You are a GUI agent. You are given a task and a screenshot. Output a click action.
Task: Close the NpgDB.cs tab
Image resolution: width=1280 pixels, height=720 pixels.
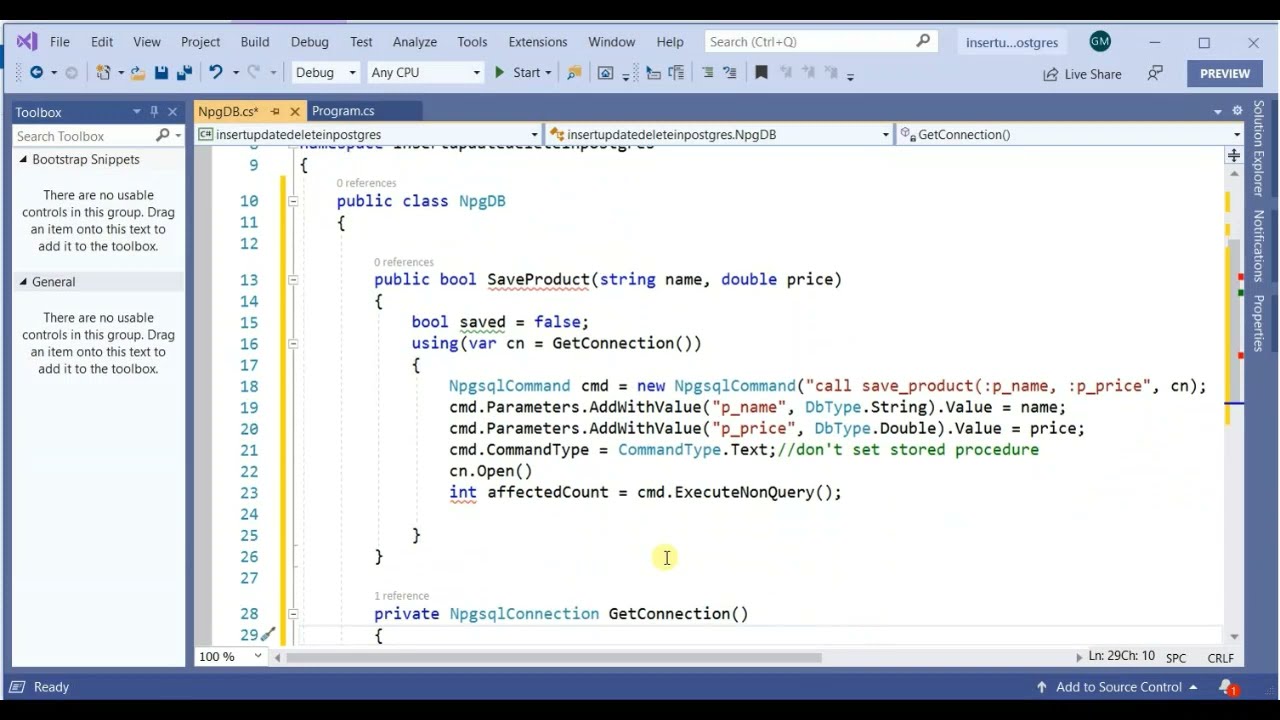pos(295,111)
